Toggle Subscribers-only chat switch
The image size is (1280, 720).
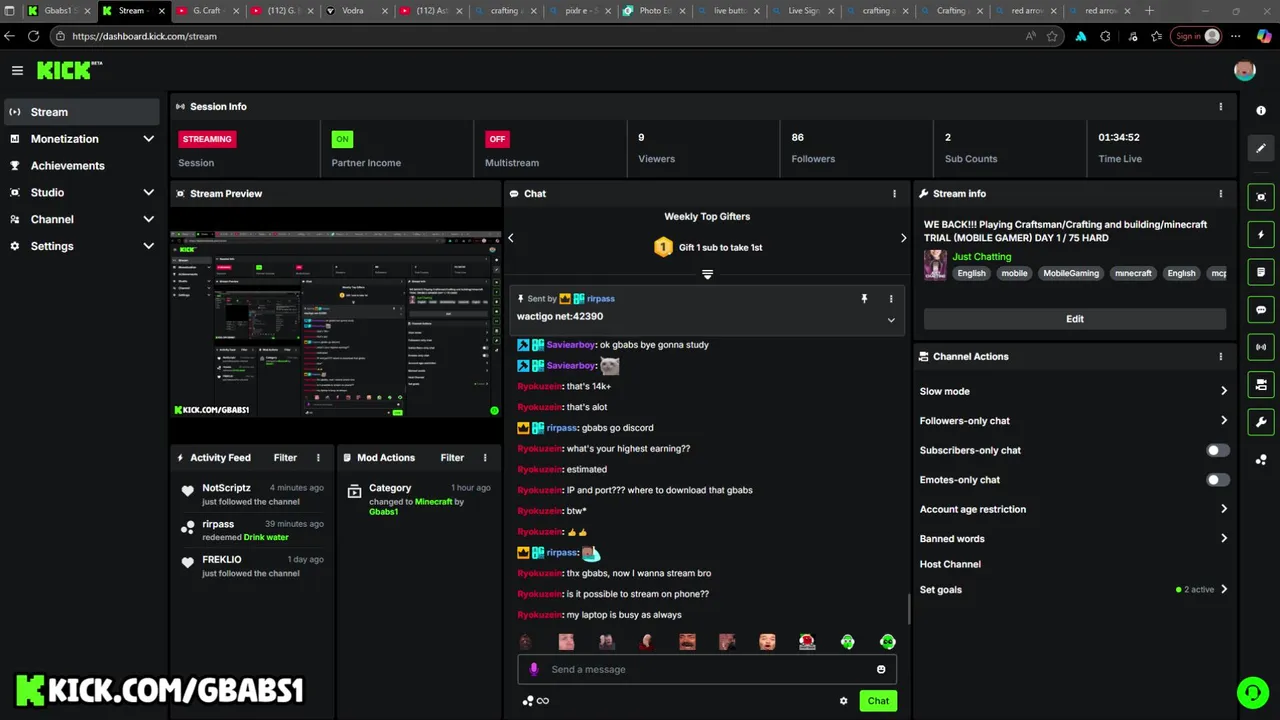coord(1217,450)
